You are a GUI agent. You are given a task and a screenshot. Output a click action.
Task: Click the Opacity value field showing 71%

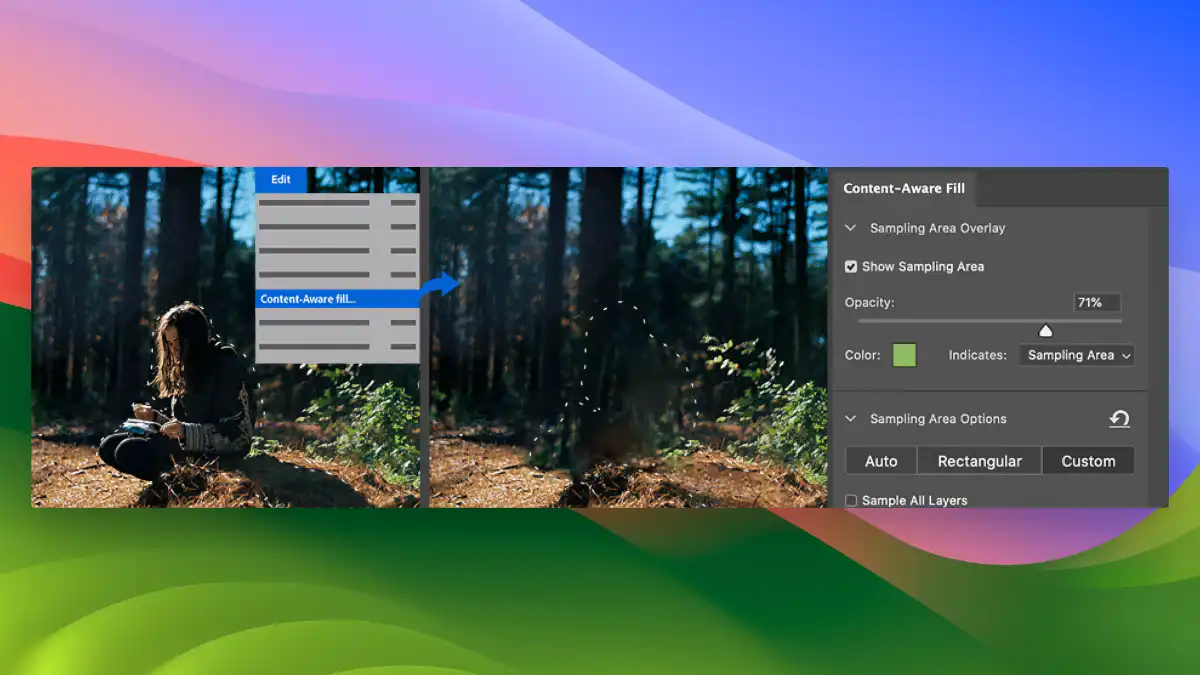pos(1097,302)
